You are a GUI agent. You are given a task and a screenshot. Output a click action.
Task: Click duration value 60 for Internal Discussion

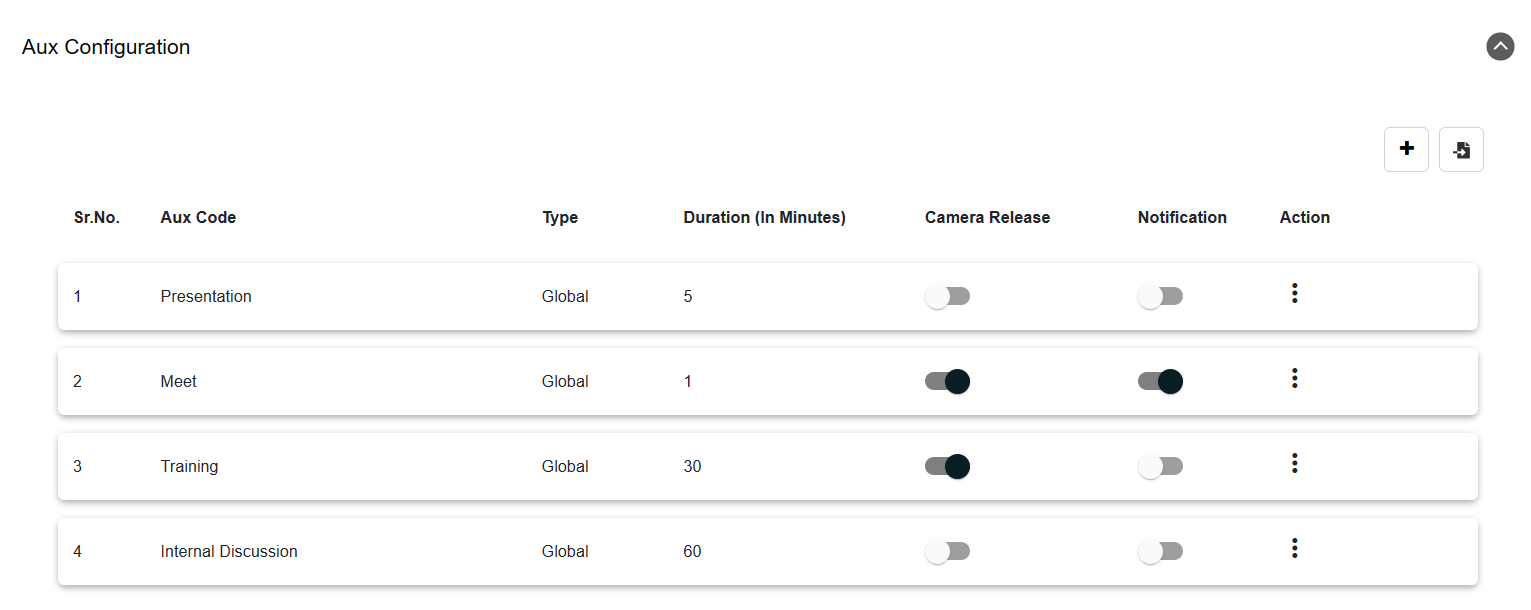(692, 551)
